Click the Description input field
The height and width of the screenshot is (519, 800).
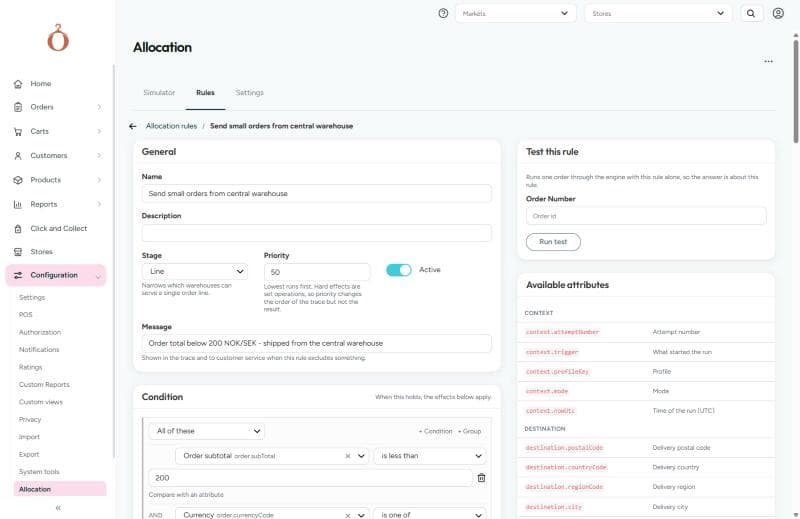click(316, 233)
